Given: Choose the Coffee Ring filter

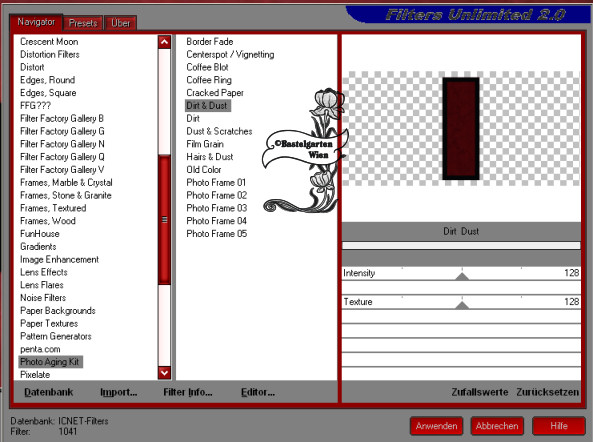Looking at the screenshot, I should click(209, 80).
